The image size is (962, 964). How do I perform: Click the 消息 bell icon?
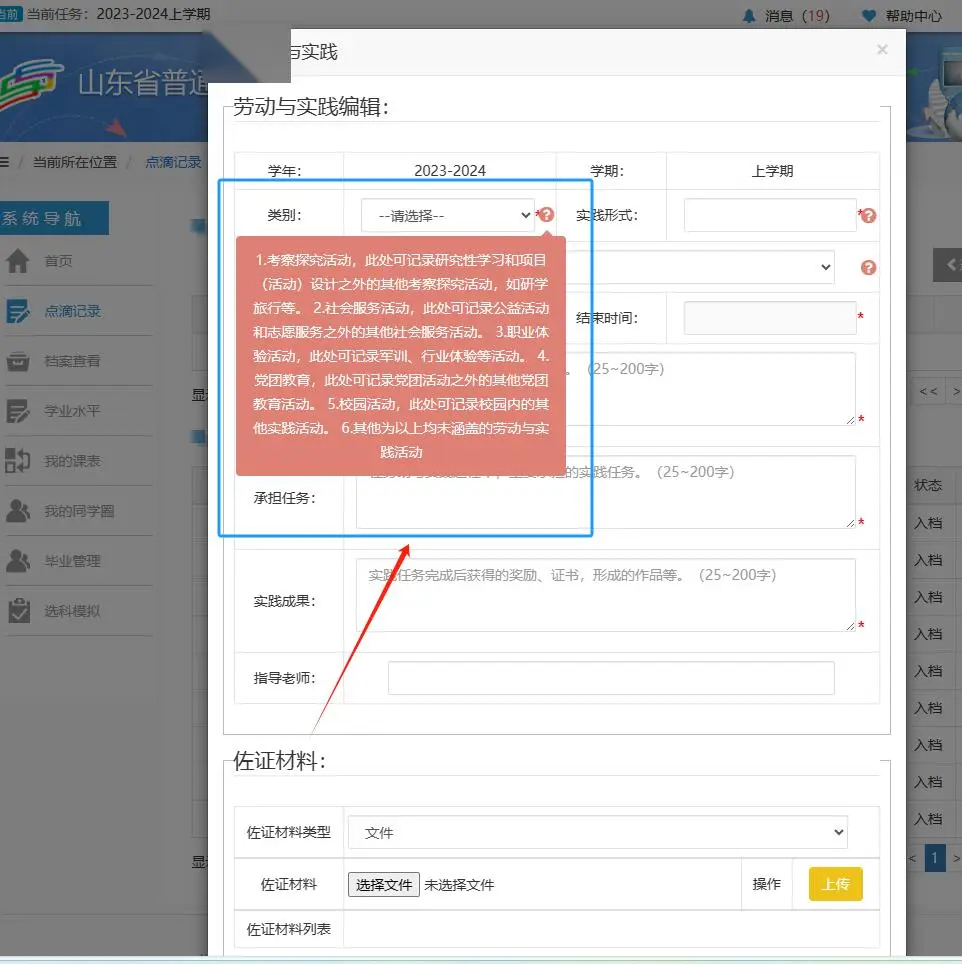[749, 16]
